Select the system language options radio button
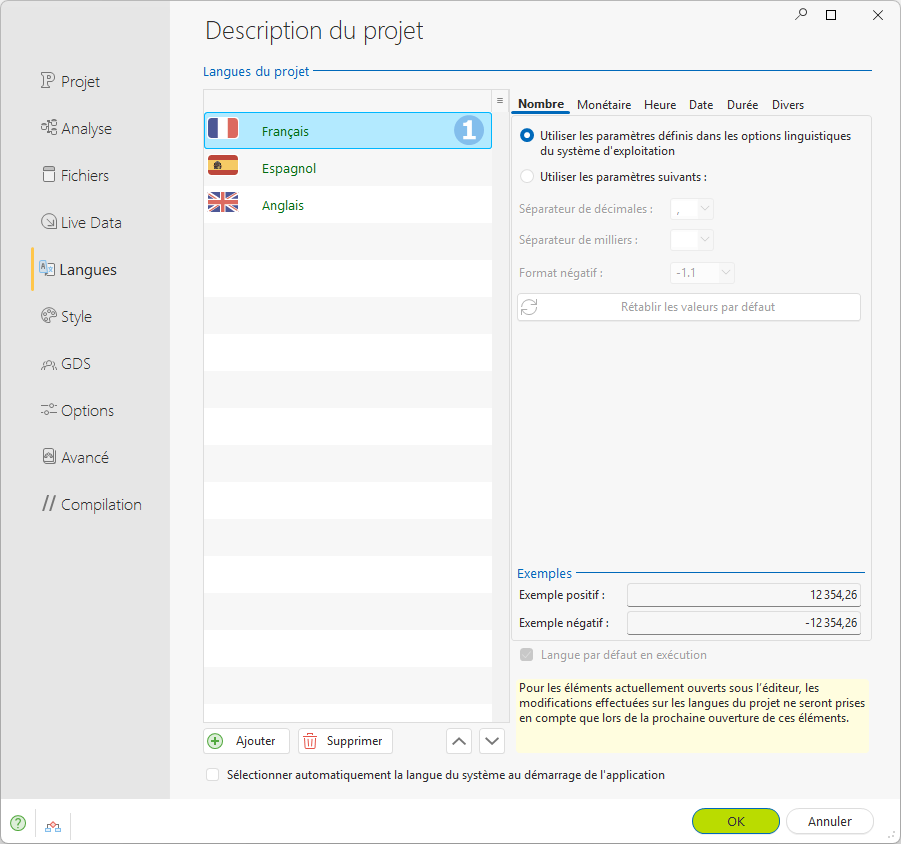Image resolution: width=901 pixels, height=844 pixels. (527, 136)
